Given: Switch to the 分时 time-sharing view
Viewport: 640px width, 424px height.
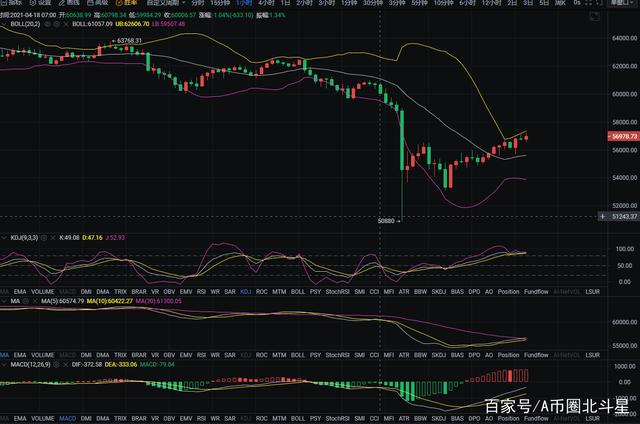Looking at the screenshot, I should pyautogui.click(x=198, y=2).
